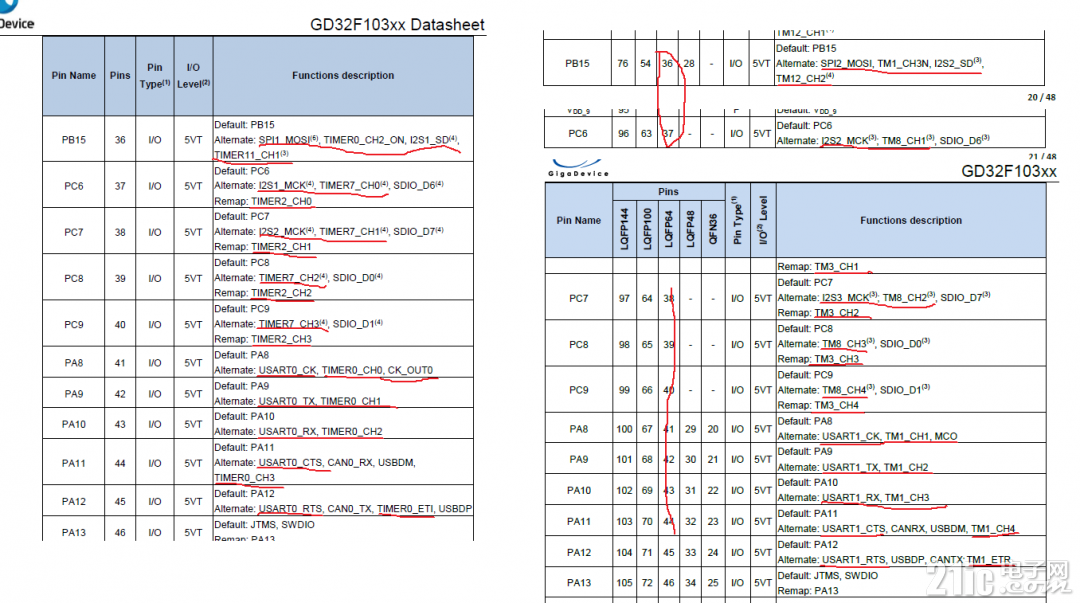1080x603 pixels.
Task: Click the LQFP144 pin number "76"
Action: click(x=623, y=63)
